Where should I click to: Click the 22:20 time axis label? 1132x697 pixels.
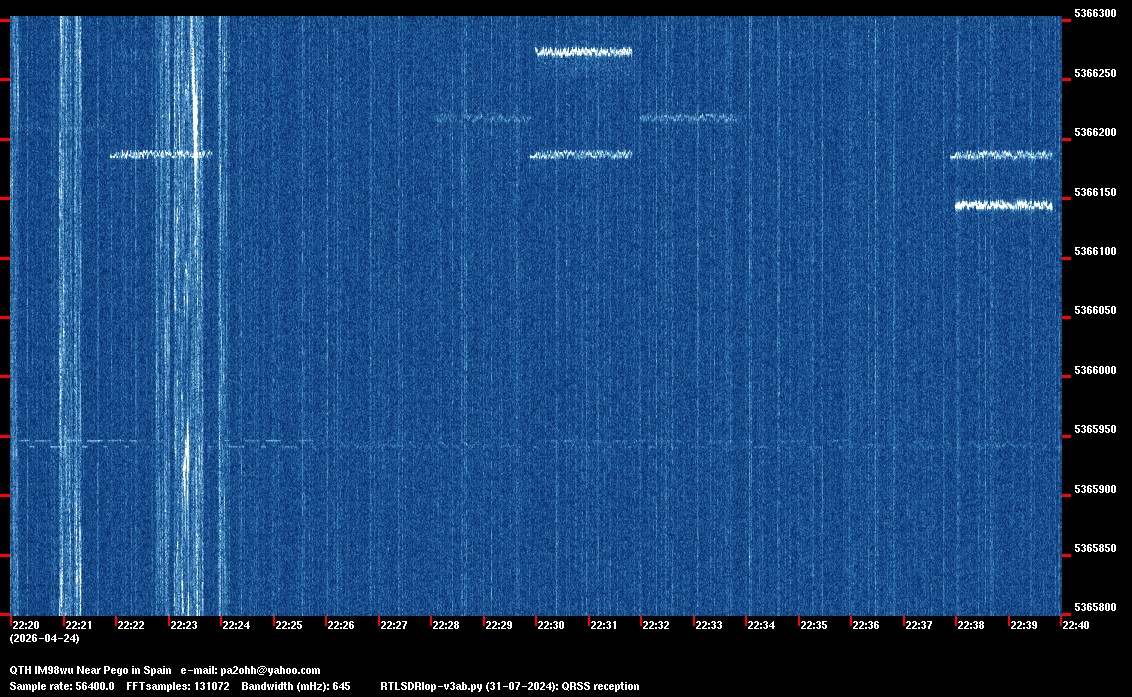(25, 625)
